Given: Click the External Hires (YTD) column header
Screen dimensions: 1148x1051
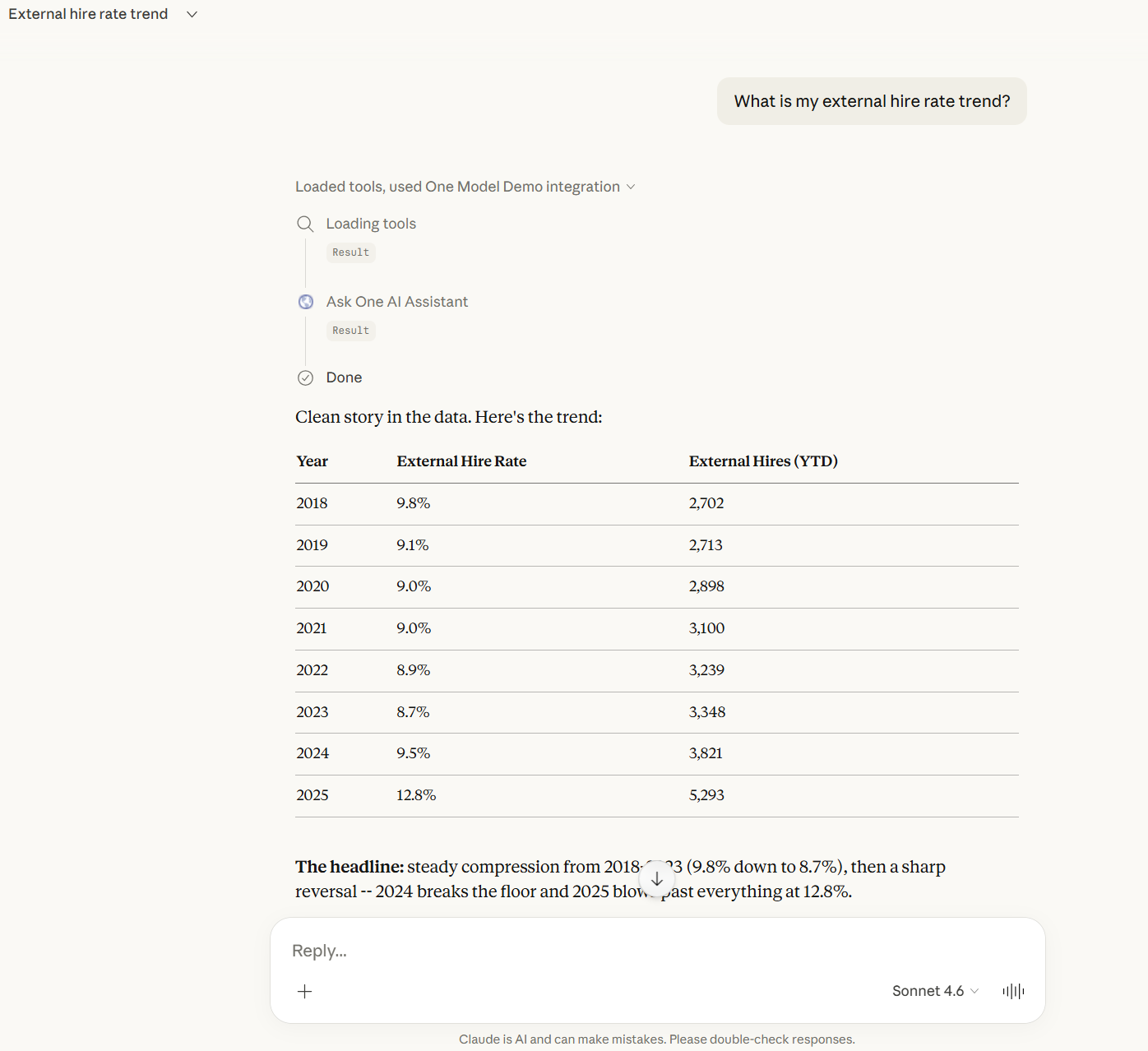Looking at the screenshot, I should point(763,461).
